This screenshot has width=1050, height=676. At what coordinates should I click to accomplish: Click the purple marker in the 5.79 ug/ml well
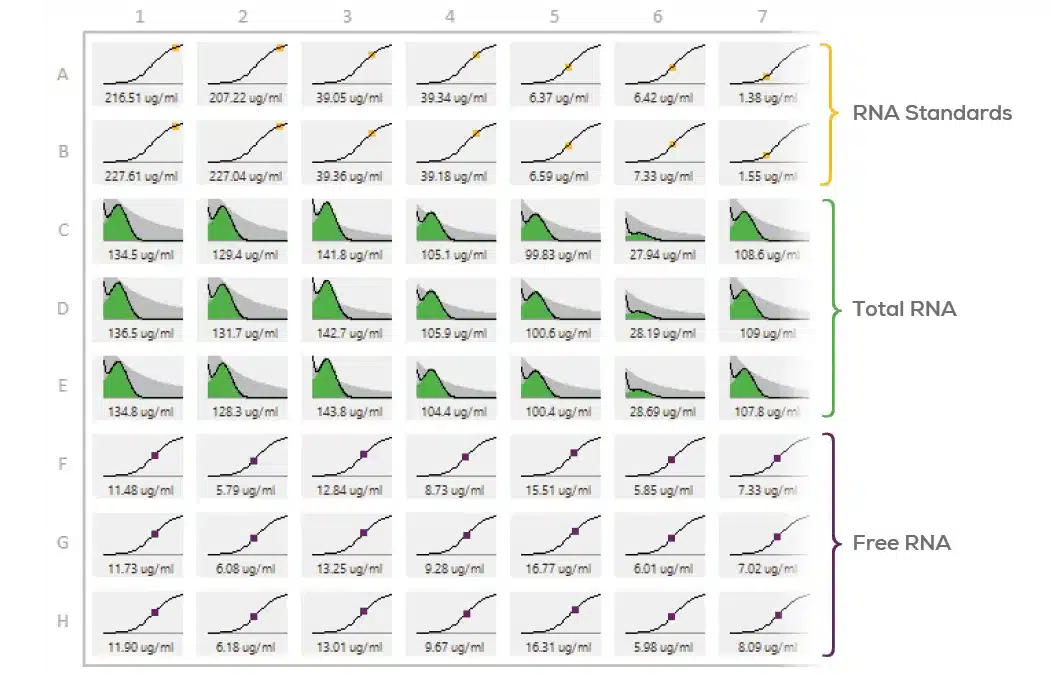click(x=254, y=460)
